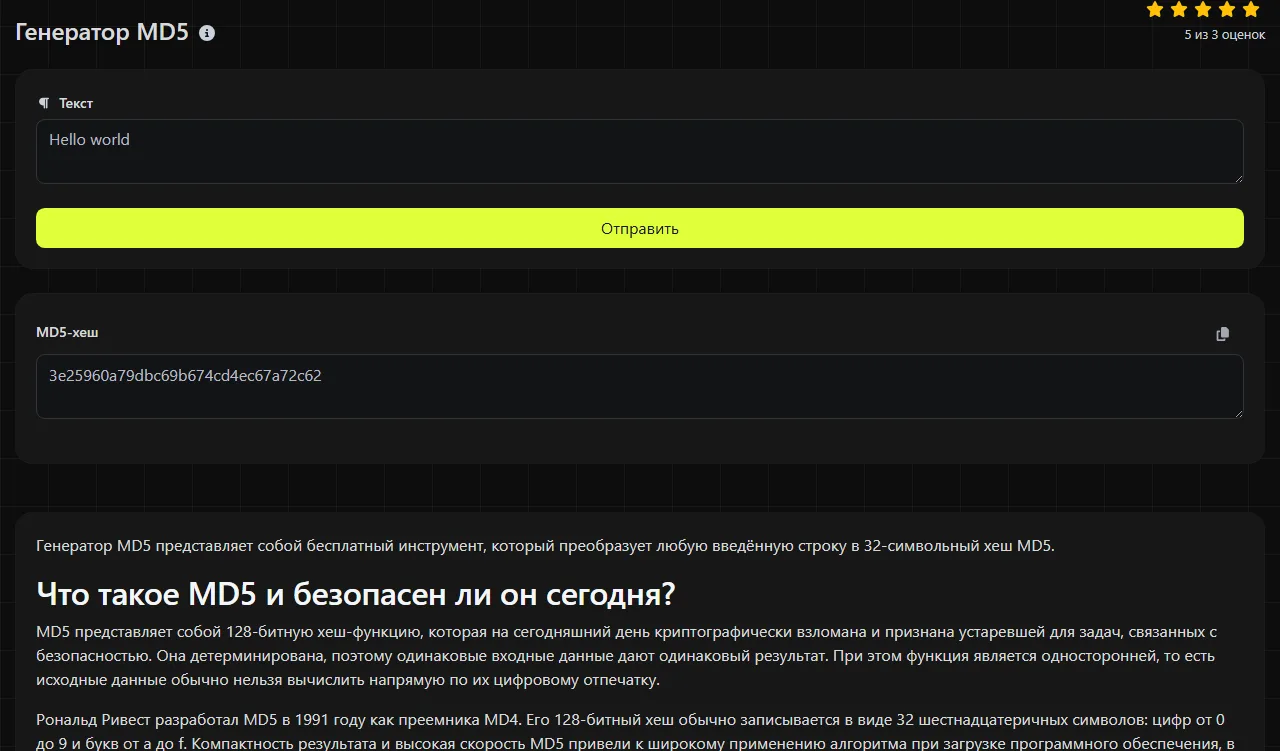Click the paragraph icon next to Текст
Image resolution: width=1280 pixels, height=751 pixels.
[43, 103]
